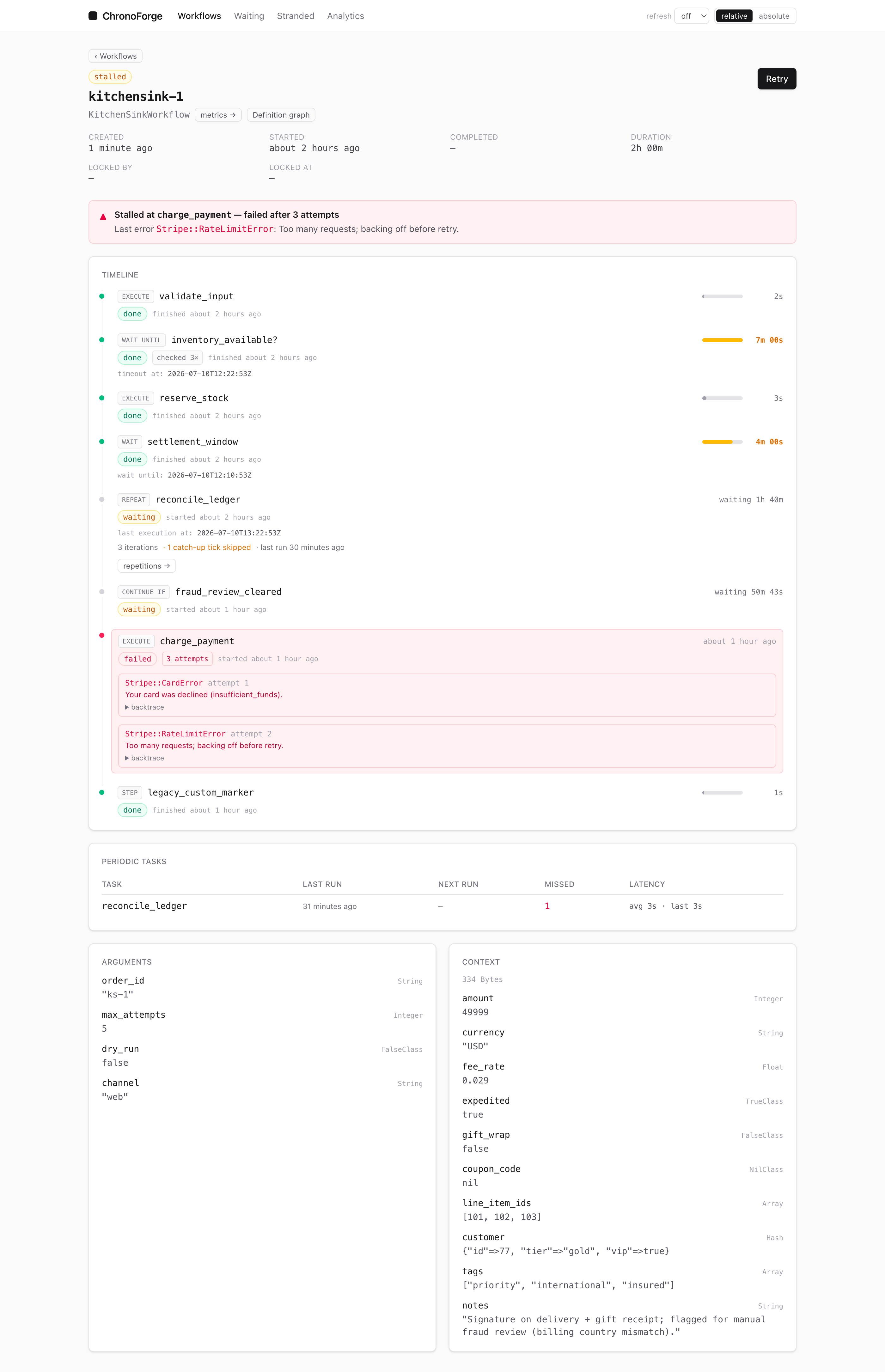This screenshot has width=885, height=1372.
Task: Click the kitchensink-1 workflow title
Action: (x=136, y=96)
